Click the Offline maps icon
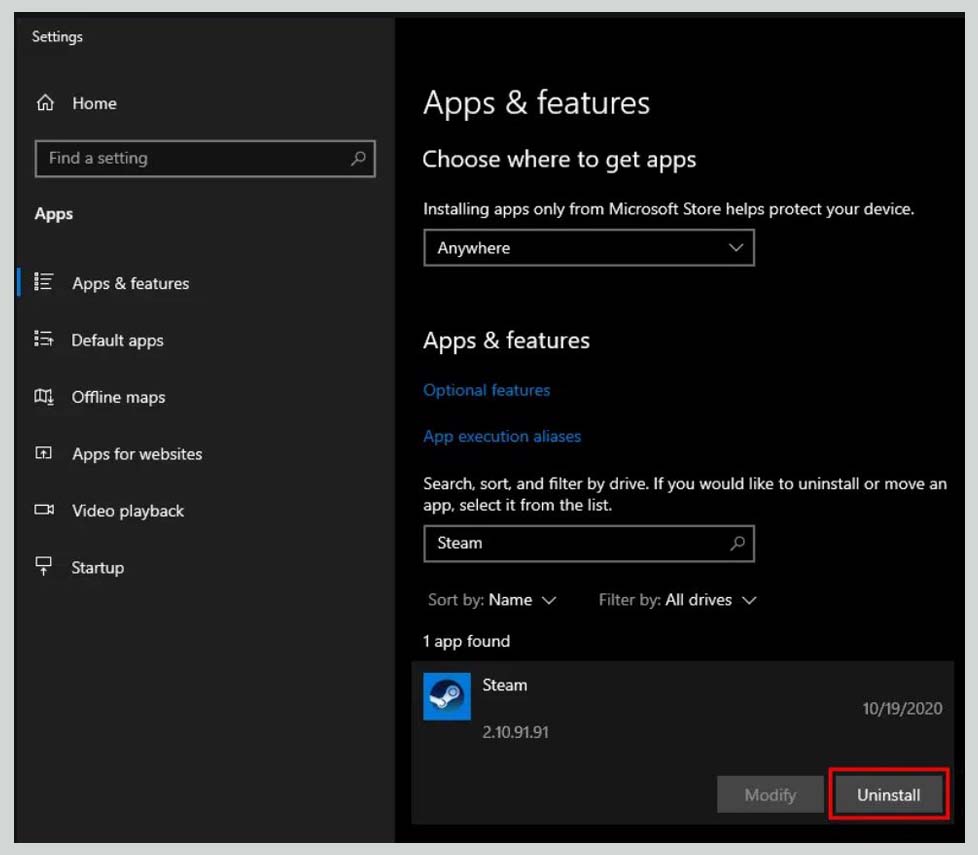 [44, 397]
